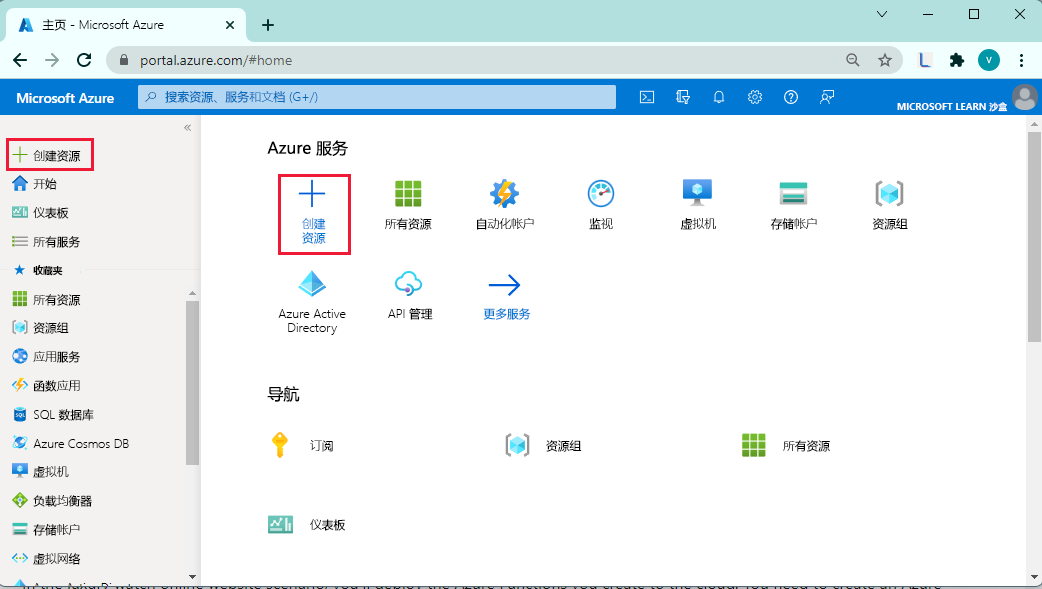Open 资源组 service tile

890,205
